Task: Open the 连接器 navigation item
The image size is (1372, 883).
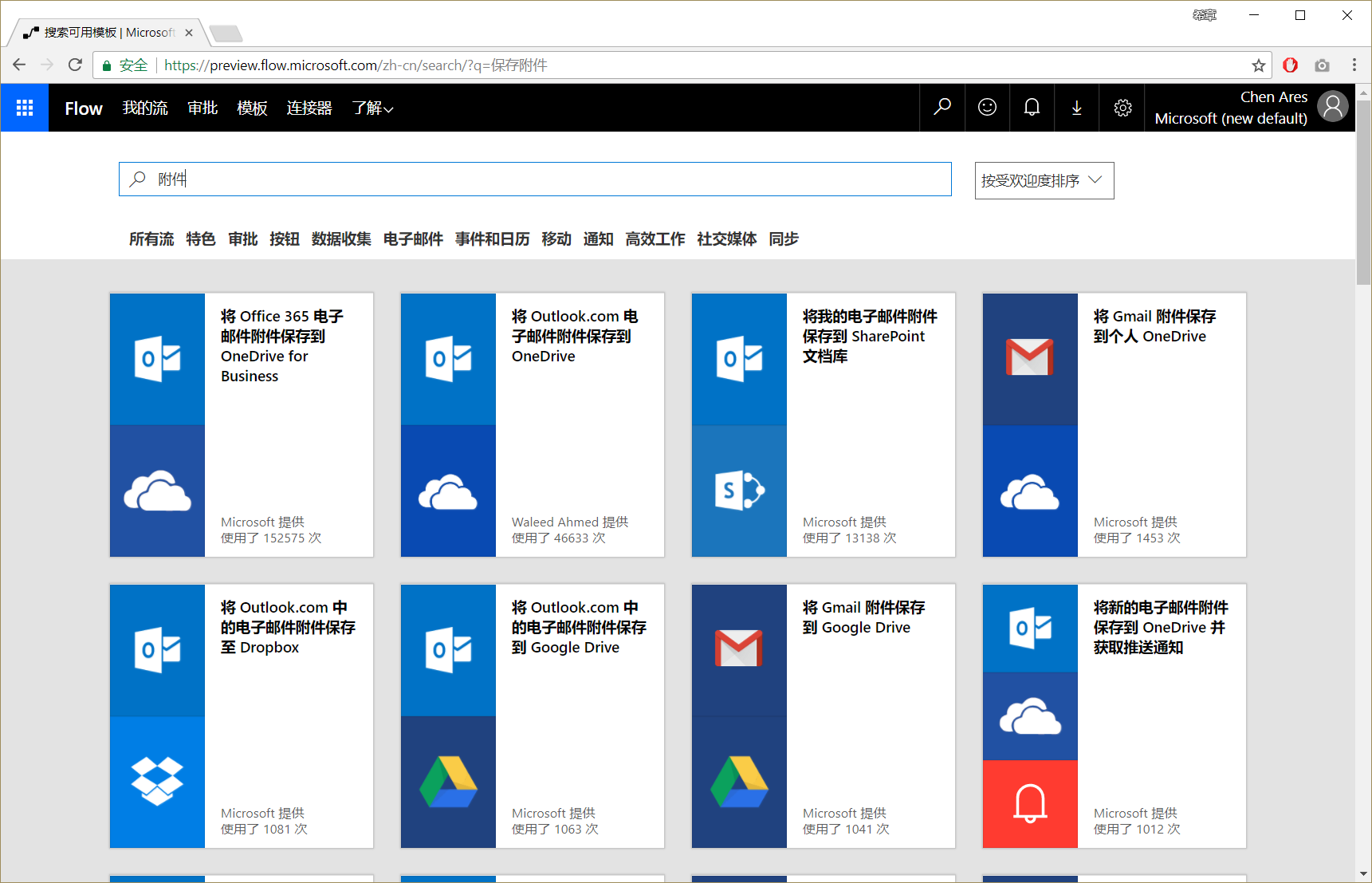Action: pyautogui.click(x=309, y=108)
